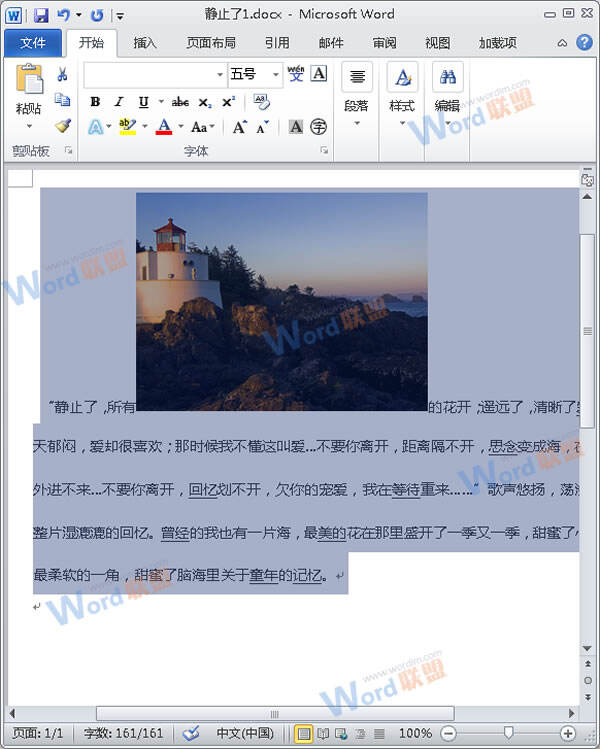This screenshot has height=749, width=600.
Task: Toggle strikethrough formatting
Action: [x=180, y=102]
